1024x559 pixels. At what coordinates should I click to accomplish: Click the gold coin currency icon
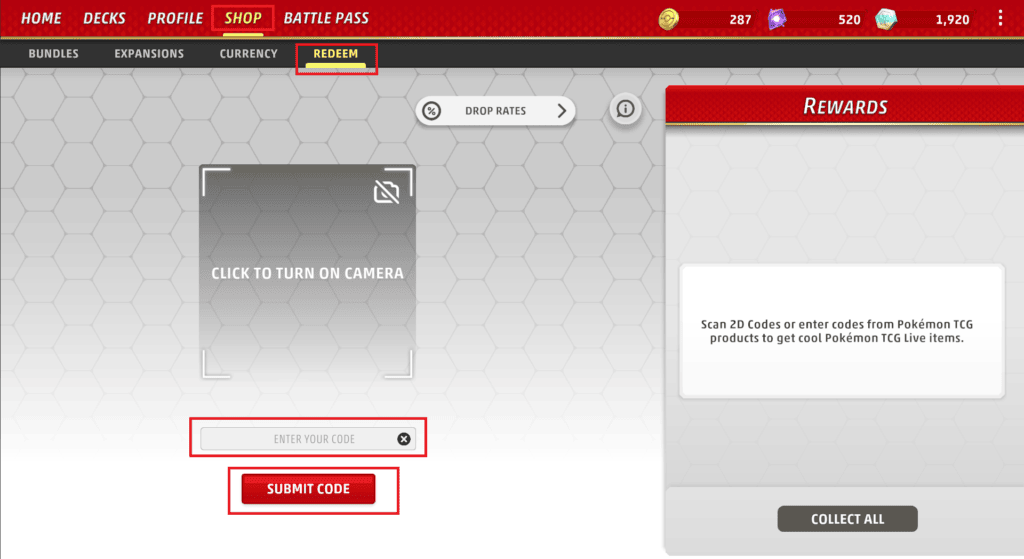668,19
